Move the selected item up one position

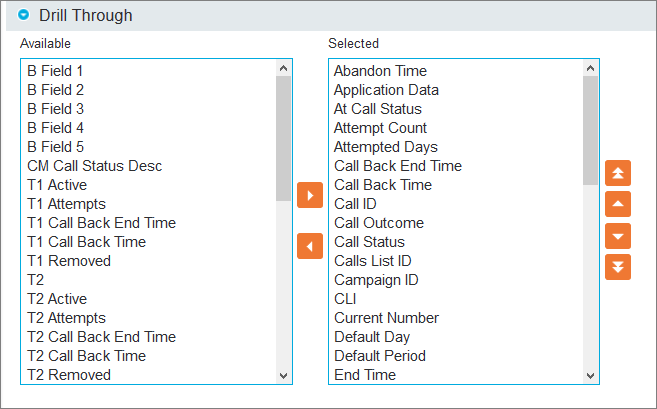[618, 204]
